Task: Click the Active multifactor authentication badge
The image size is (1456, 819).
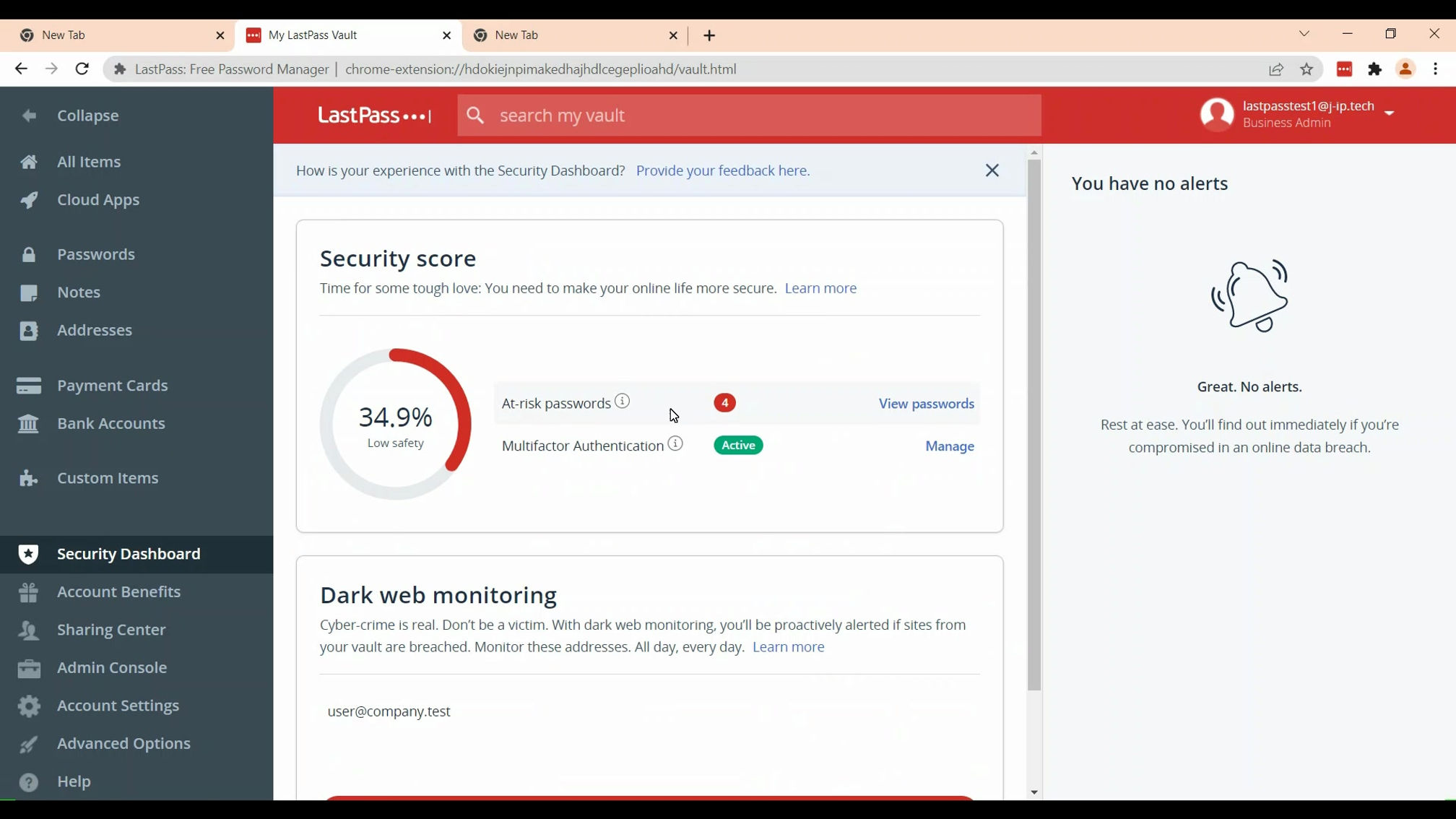Action: [x=737, y=445]
